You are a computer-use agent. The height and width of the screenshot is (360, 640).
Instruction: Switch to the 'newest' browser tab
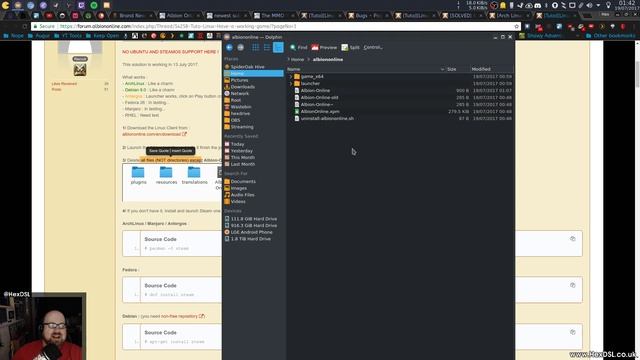226,16
